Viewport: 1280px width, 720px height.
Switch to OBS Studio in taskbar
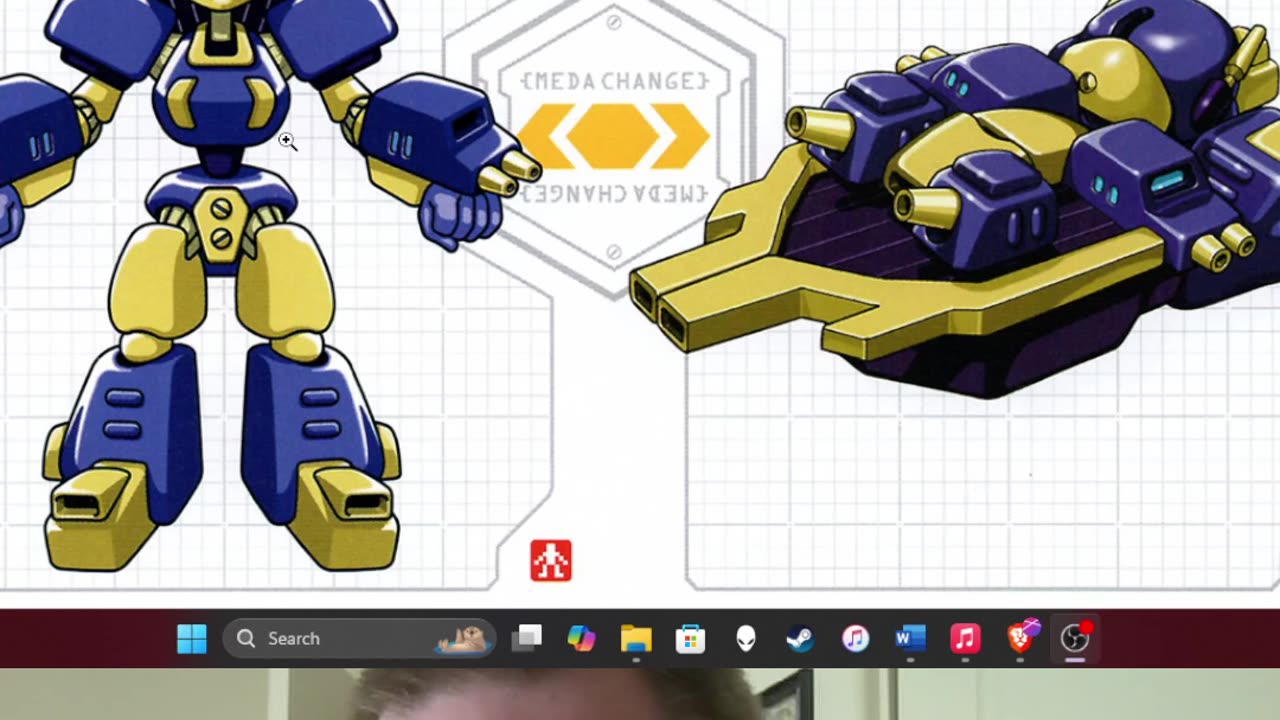tap(1075, 638)
